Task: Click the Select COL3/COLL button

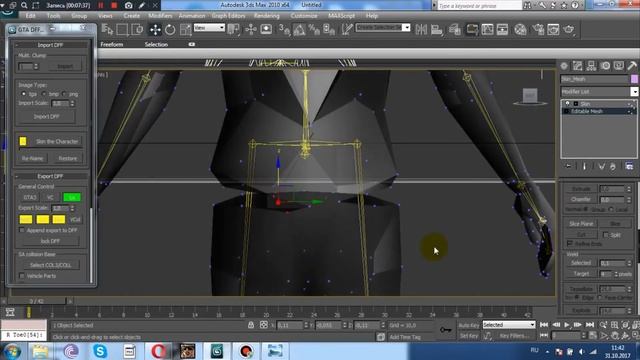Action: coord(50,265)
